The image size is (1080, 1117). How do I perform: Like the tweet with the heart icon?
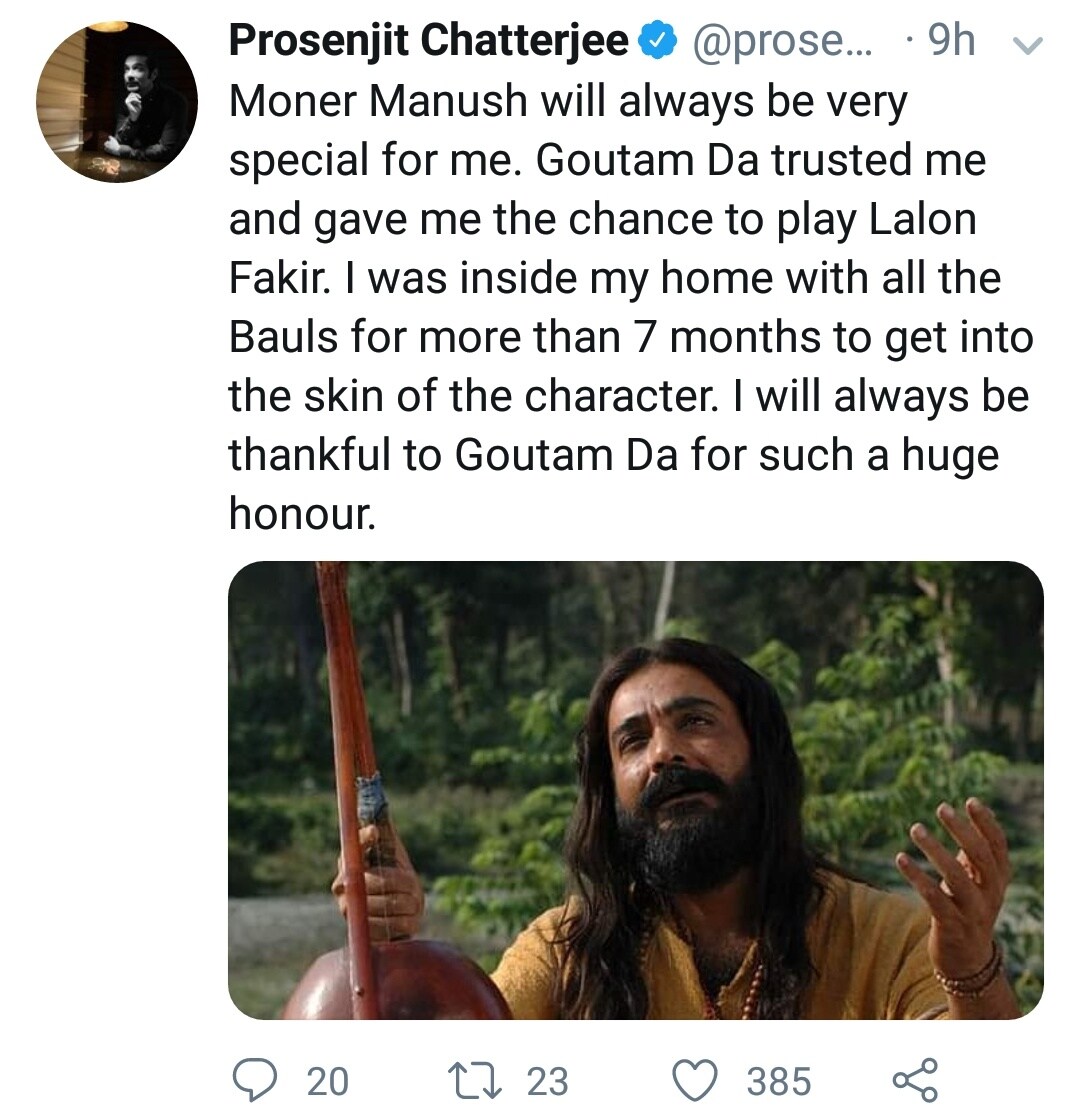(x=695, y=1081)
